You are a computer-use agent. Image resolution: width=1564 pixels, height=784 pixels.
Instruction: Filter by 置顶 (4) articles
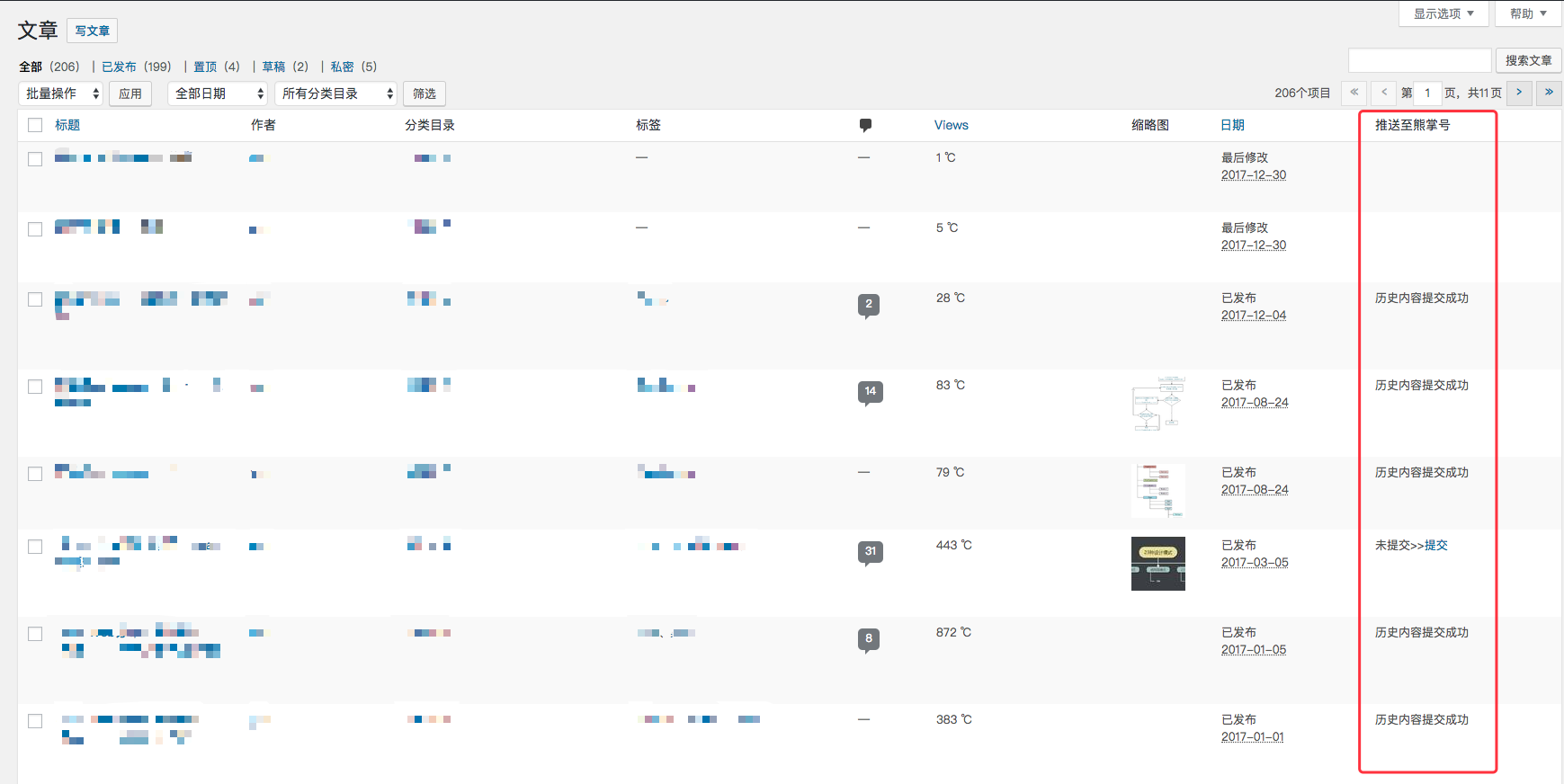tap(217, 67)
